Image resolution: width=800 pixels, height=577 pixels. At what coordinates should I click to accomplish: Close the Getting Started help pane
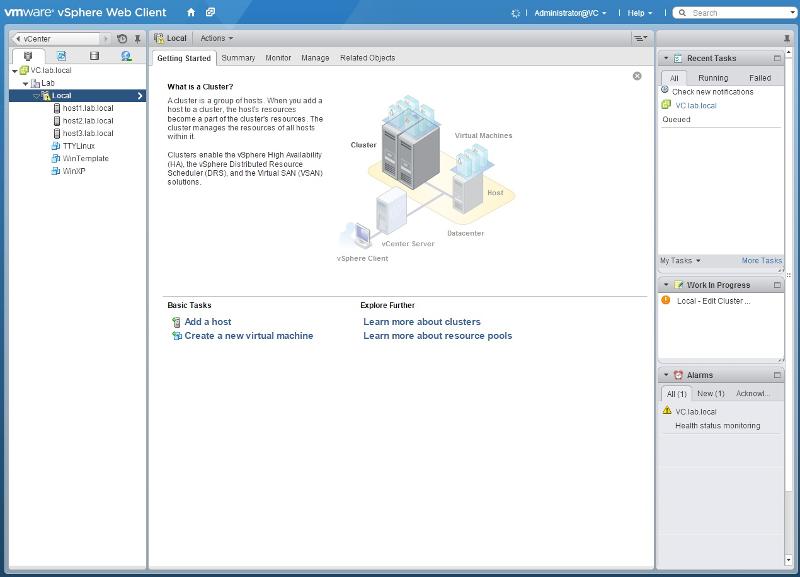[637, 76]
